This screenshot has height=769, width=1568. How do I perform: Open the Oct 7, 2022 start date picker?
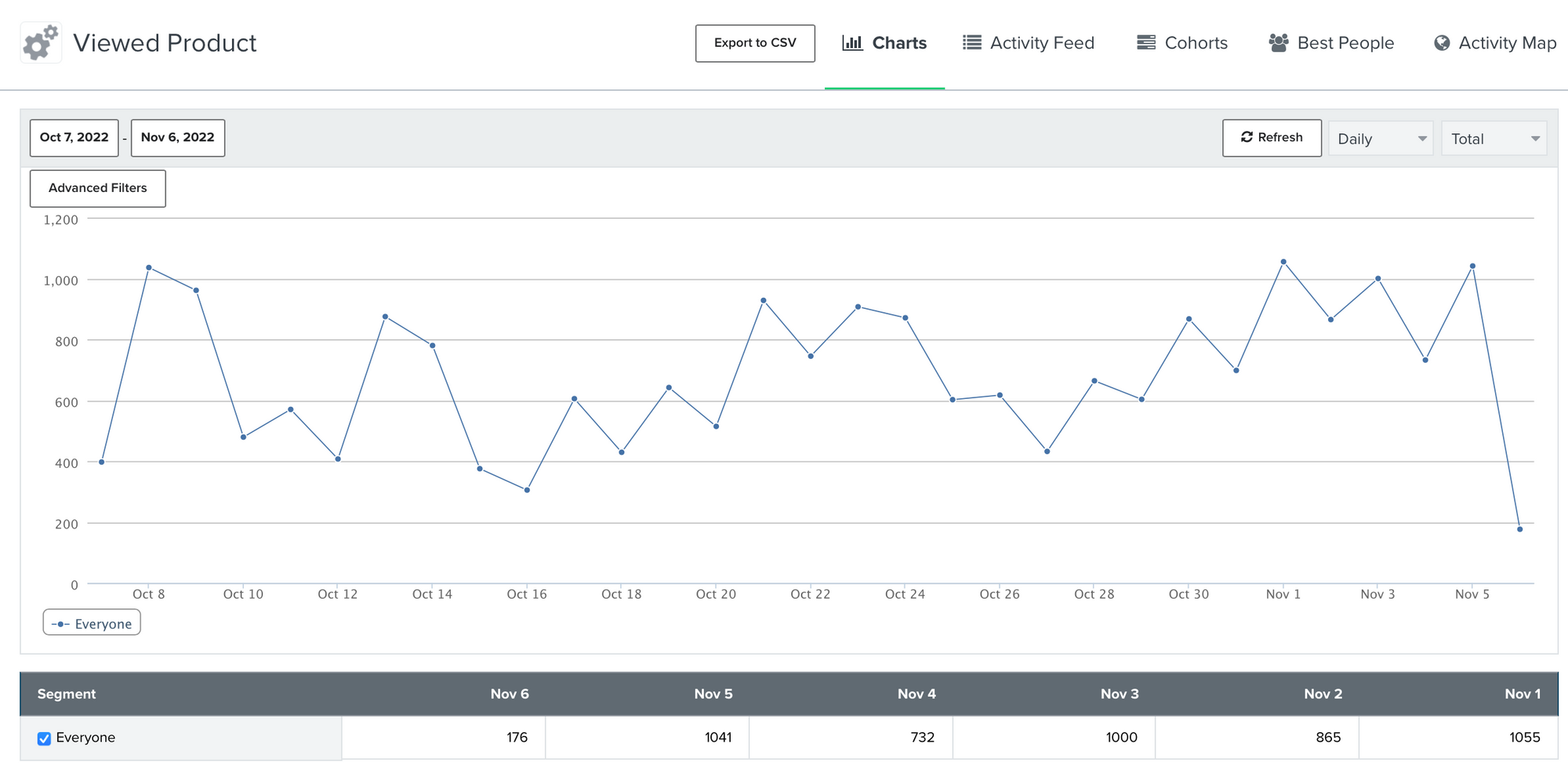(74, 138)
